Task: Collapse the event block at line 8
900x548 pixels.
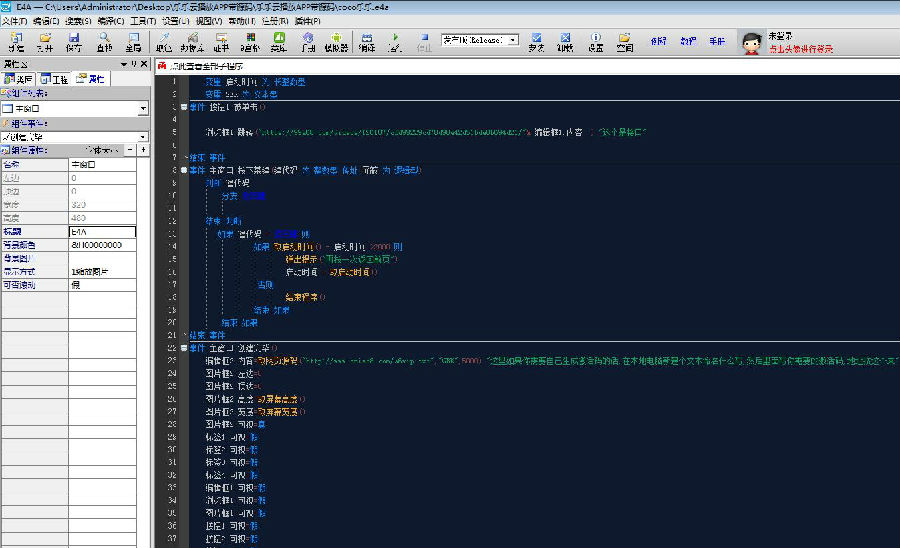Action: point(184,170)
